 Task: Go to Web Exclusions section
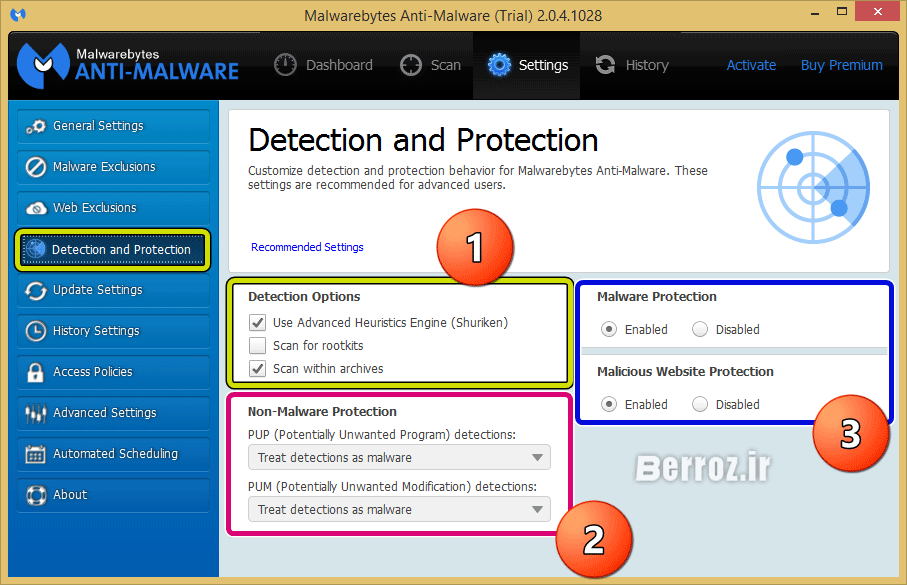[x=113, y=208]
